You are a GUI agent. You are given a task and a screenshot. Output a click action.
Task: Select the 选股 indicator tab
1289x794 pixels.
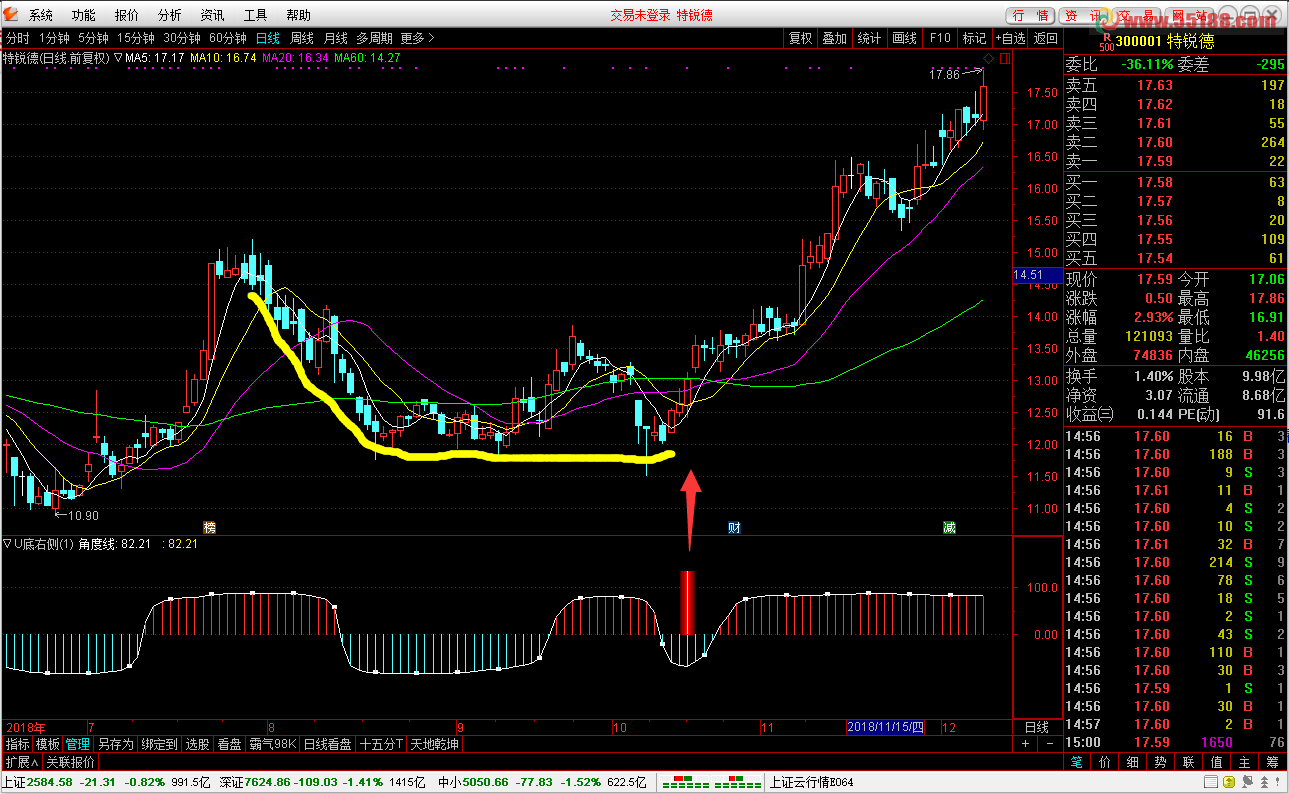198,744
